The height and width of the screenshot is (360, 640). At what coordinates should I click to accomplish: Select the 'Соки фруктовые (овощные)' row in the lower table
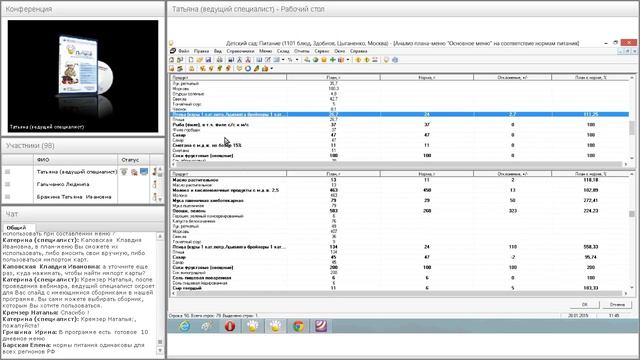coord(399,267)
